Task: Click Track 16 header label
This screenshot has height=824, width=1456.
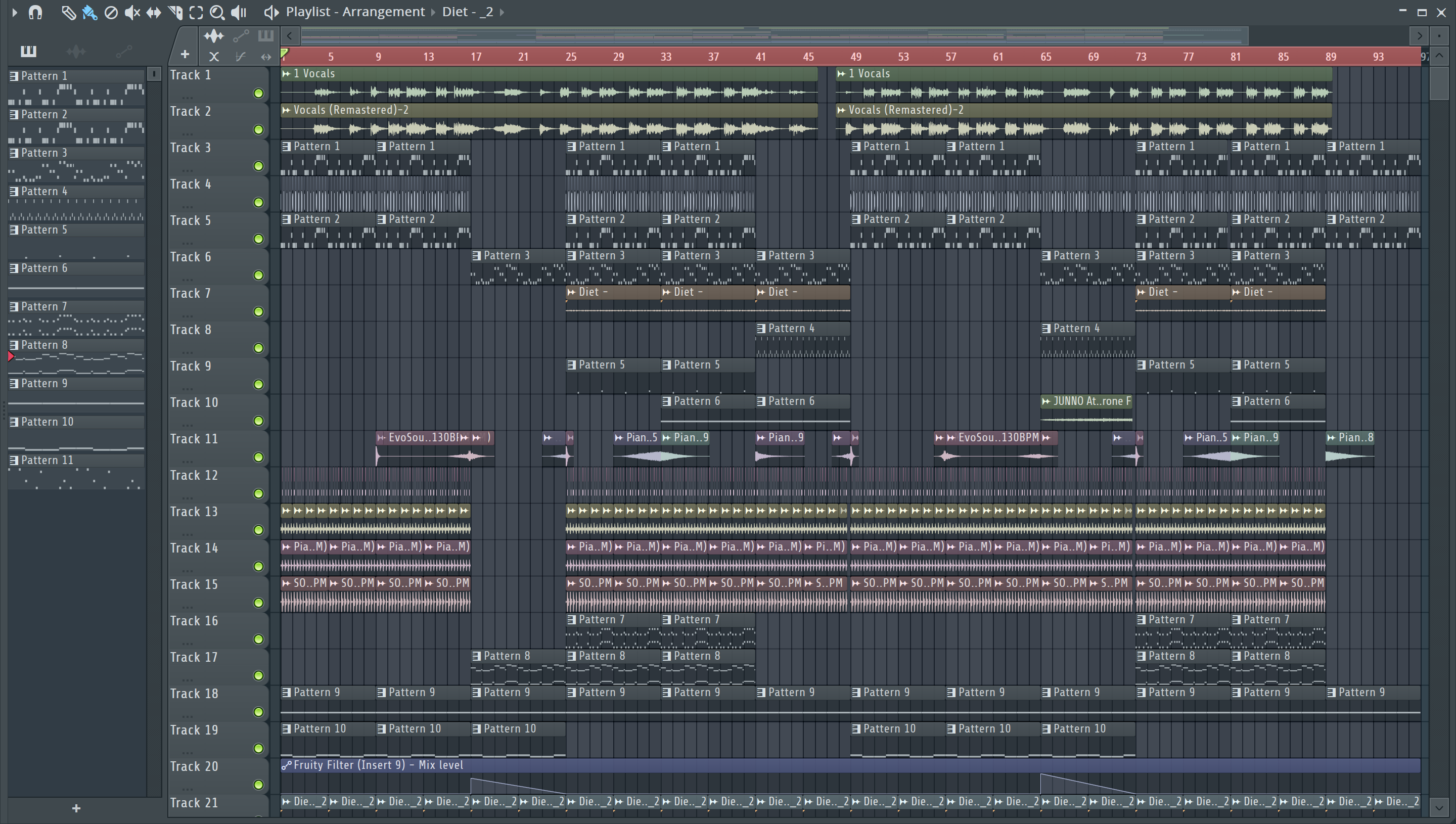Action: [x=194, y=621]
